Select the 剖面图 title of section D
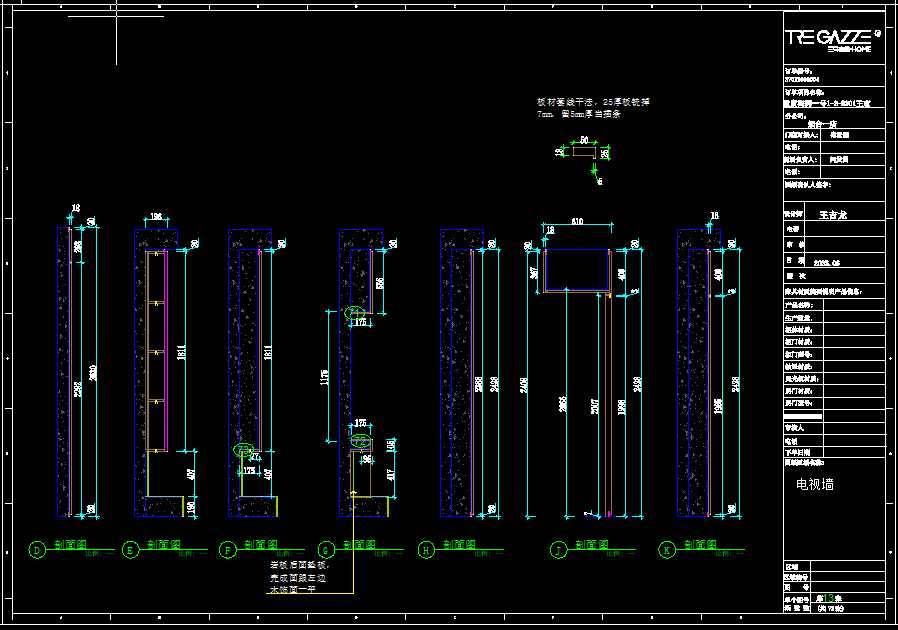898x630 pixels. (70, 544)
